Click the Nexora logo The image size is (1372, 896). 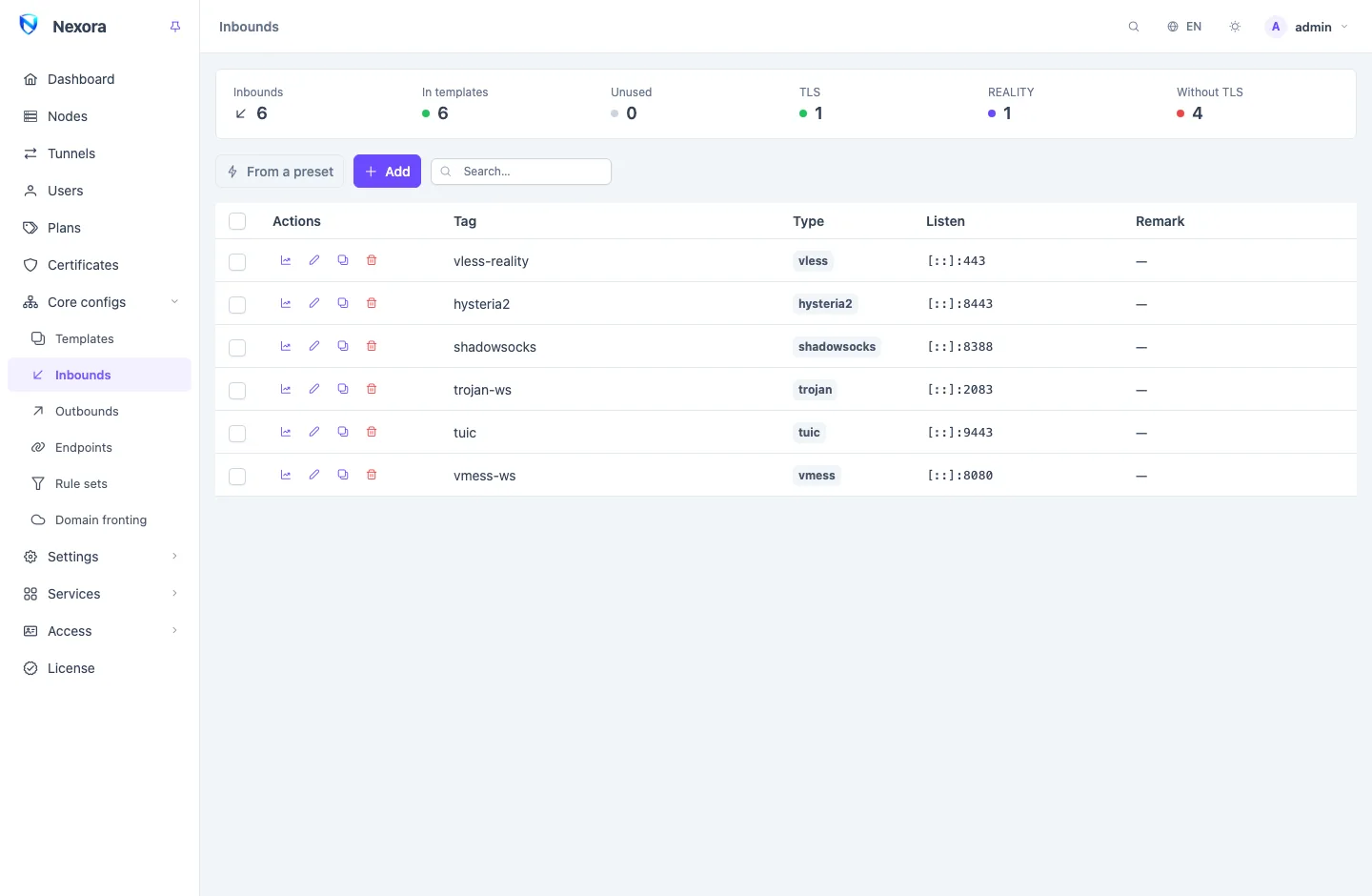pos(30,26)
